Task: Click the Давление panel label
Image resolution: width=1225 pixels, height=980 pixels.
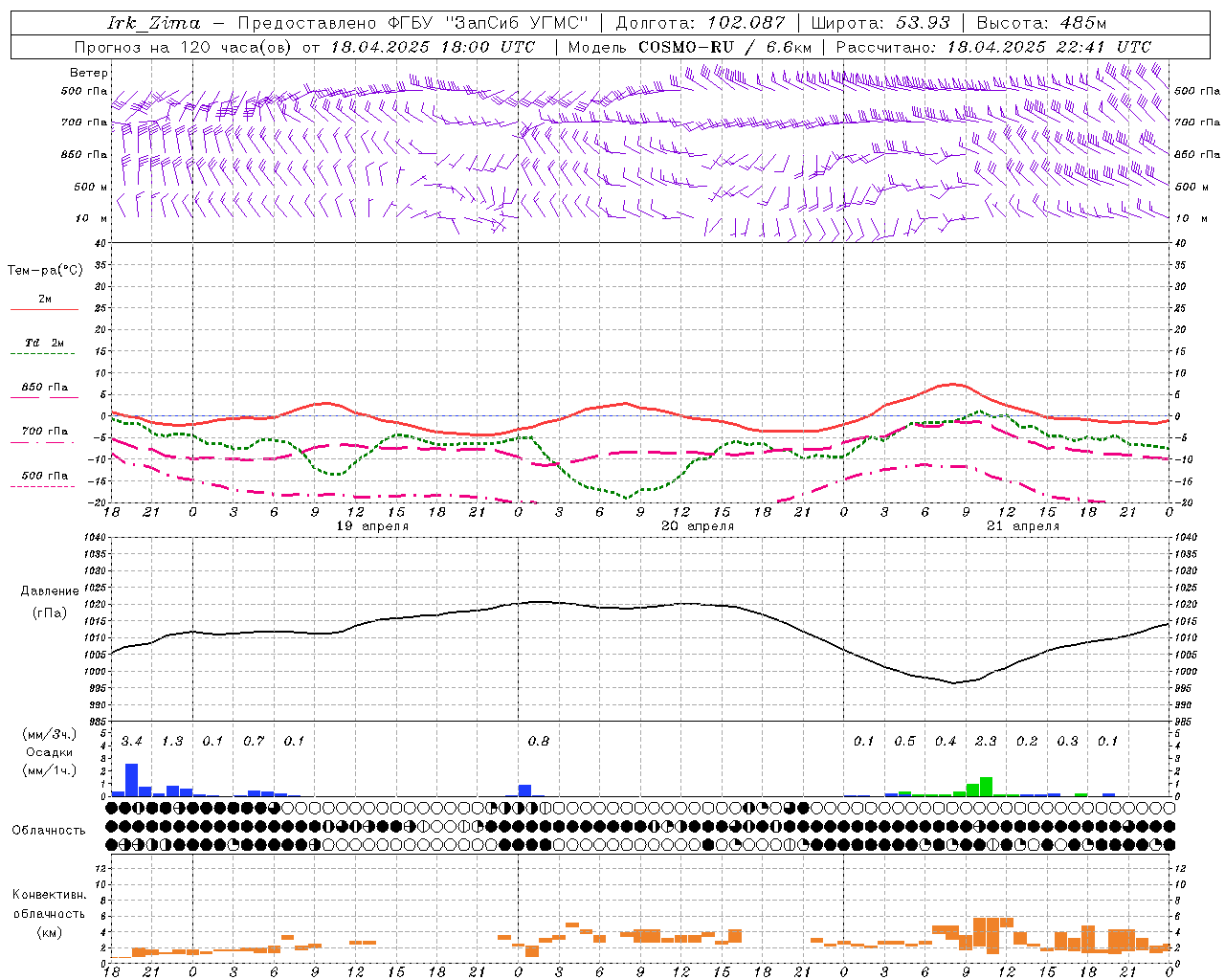Action: click(x=50, y=591)
